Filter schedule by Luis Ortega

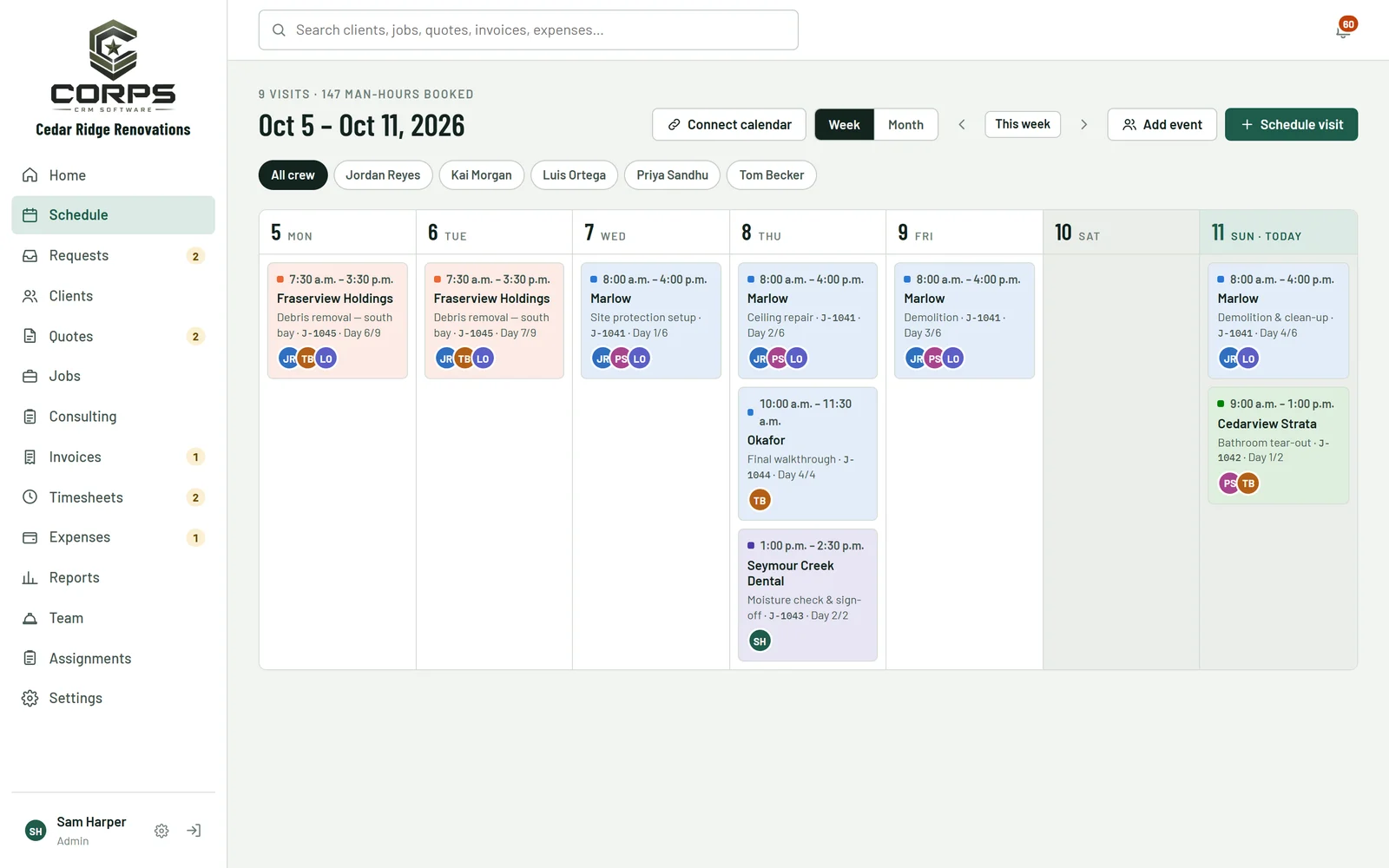tap(574, 175)
